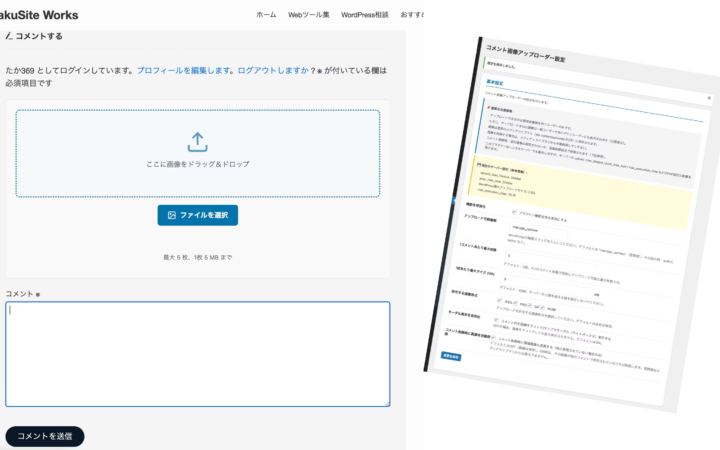This screenshot has height=450, width=720.
Task: Open the Webツール集 menu item
Action: tap(309, 15)
